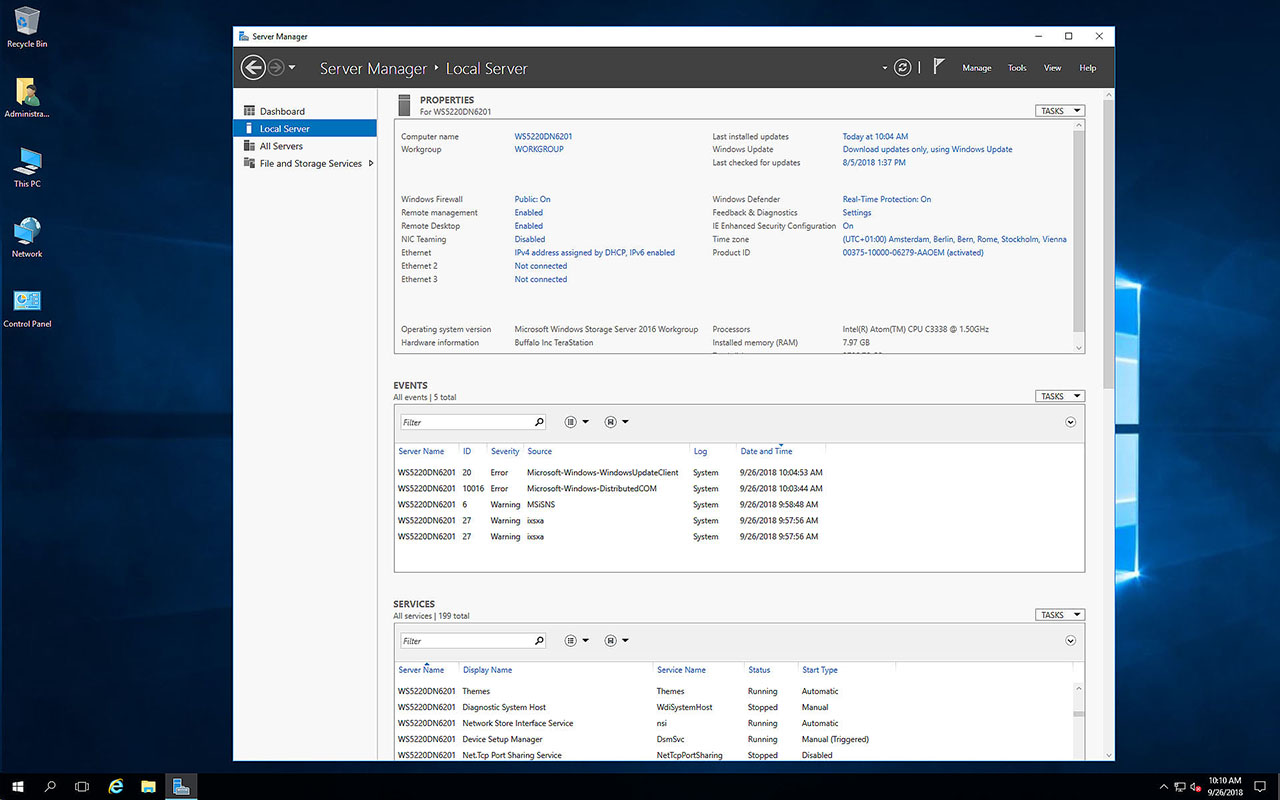Screen dimensions: 1280x800
Task: Select All Servers in sidebar
Action: click(281, 146)
